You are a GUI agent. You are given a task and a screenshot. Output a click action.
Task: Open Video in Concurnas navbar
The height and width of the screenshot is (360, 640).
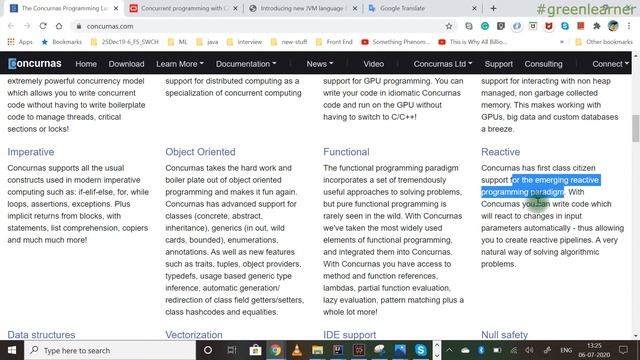coord(373,64)
